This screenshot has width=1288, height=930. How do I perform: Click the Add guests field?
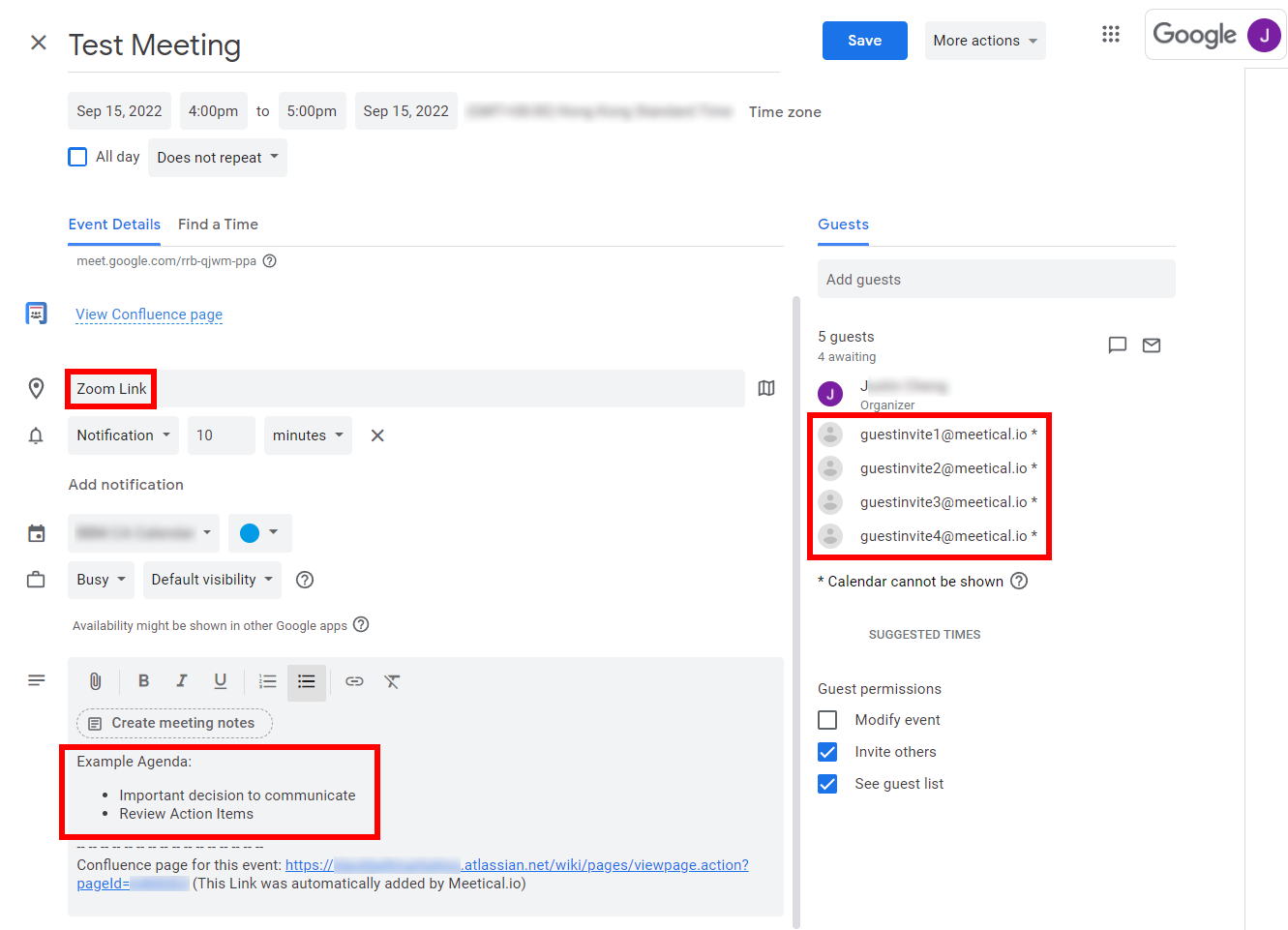point(997,279)
